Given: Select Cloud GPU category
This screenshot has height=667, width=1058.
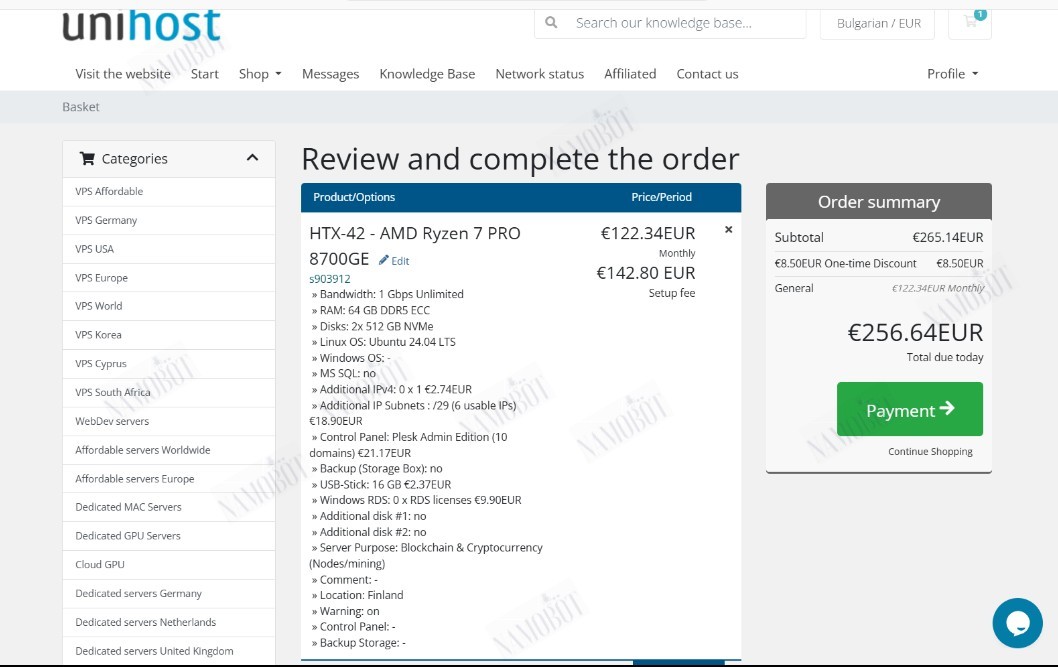Looking at the screenshot, I should click(169, 564).
